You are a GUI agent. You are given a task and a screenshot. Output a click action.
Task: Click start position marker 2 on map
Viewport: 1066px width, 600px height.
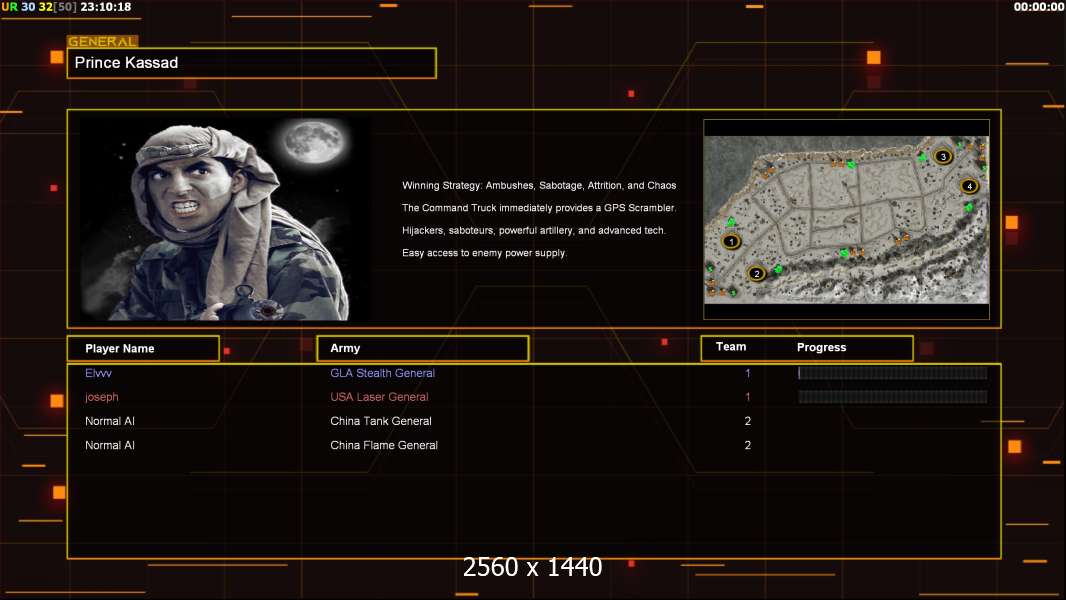tap(757, 274)
